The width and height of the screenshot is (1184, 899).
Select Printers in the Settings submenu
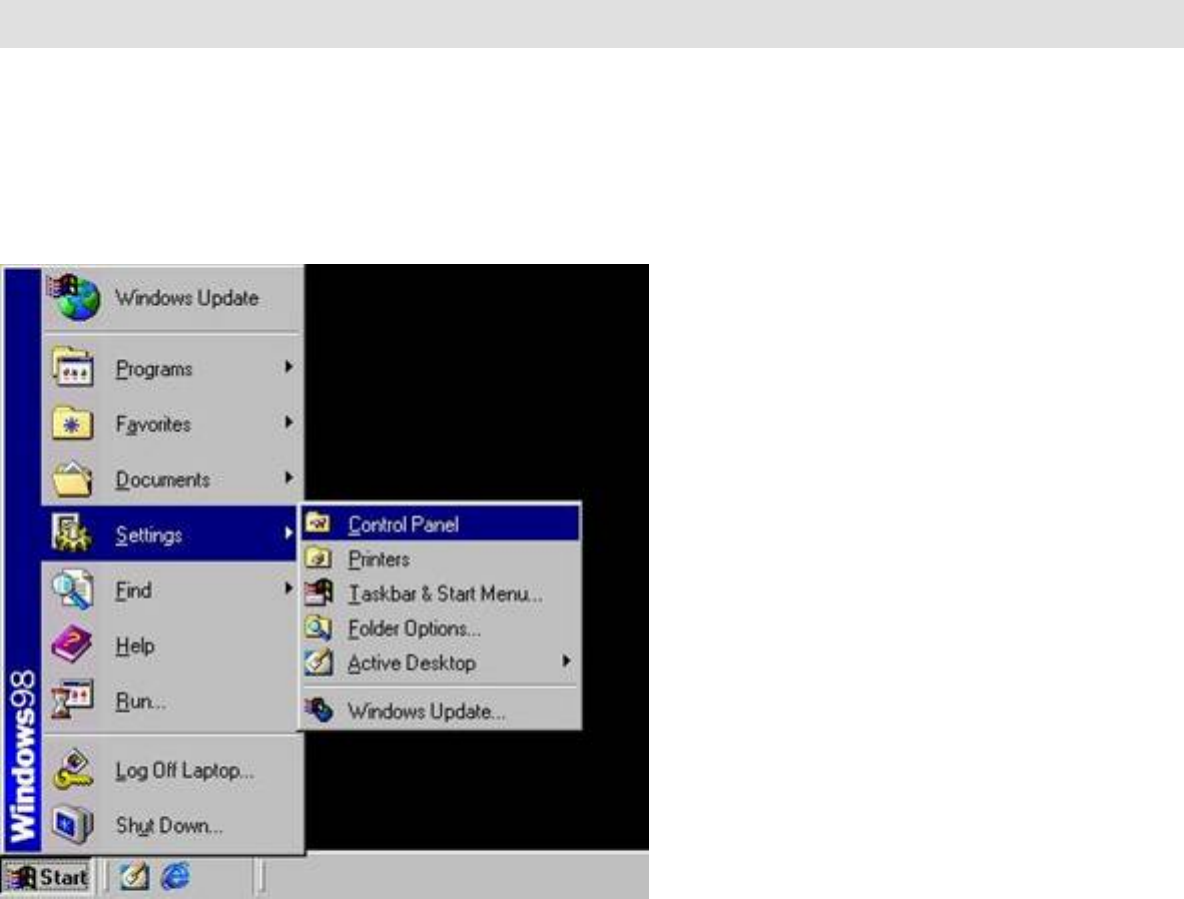pyautogui.click(x=379, y=559)
